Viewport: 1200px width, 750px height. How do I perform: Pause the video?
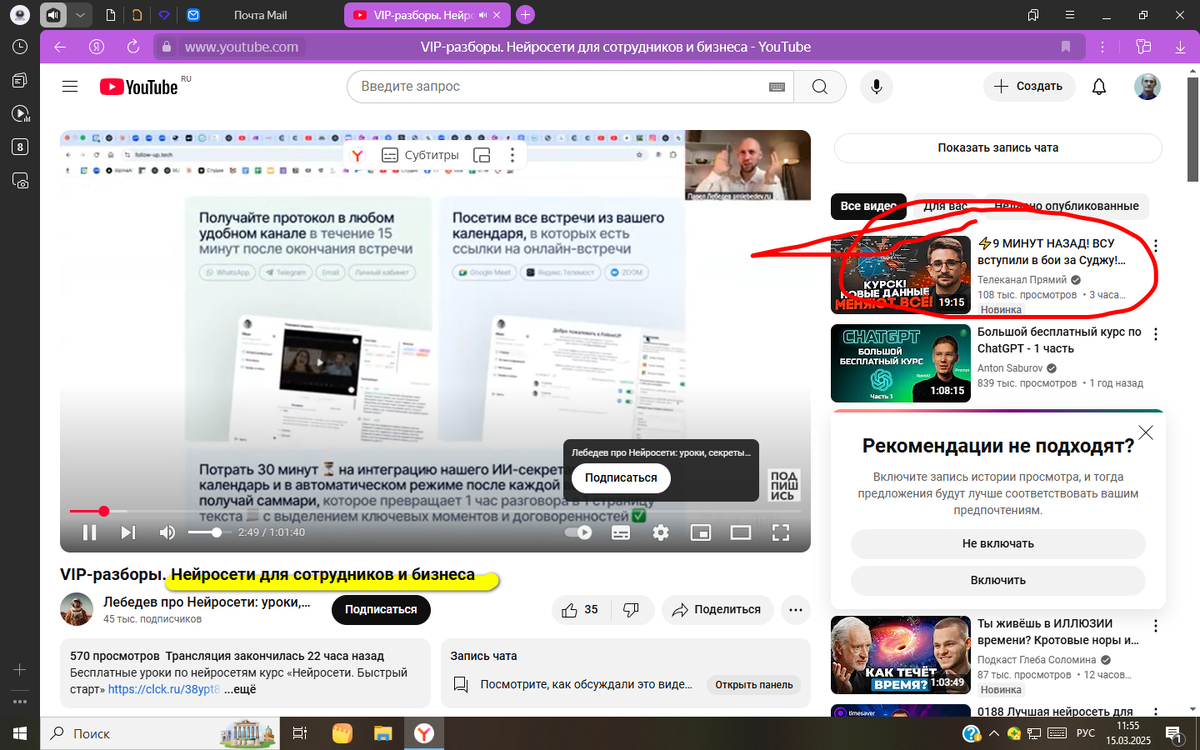point(89,533)
